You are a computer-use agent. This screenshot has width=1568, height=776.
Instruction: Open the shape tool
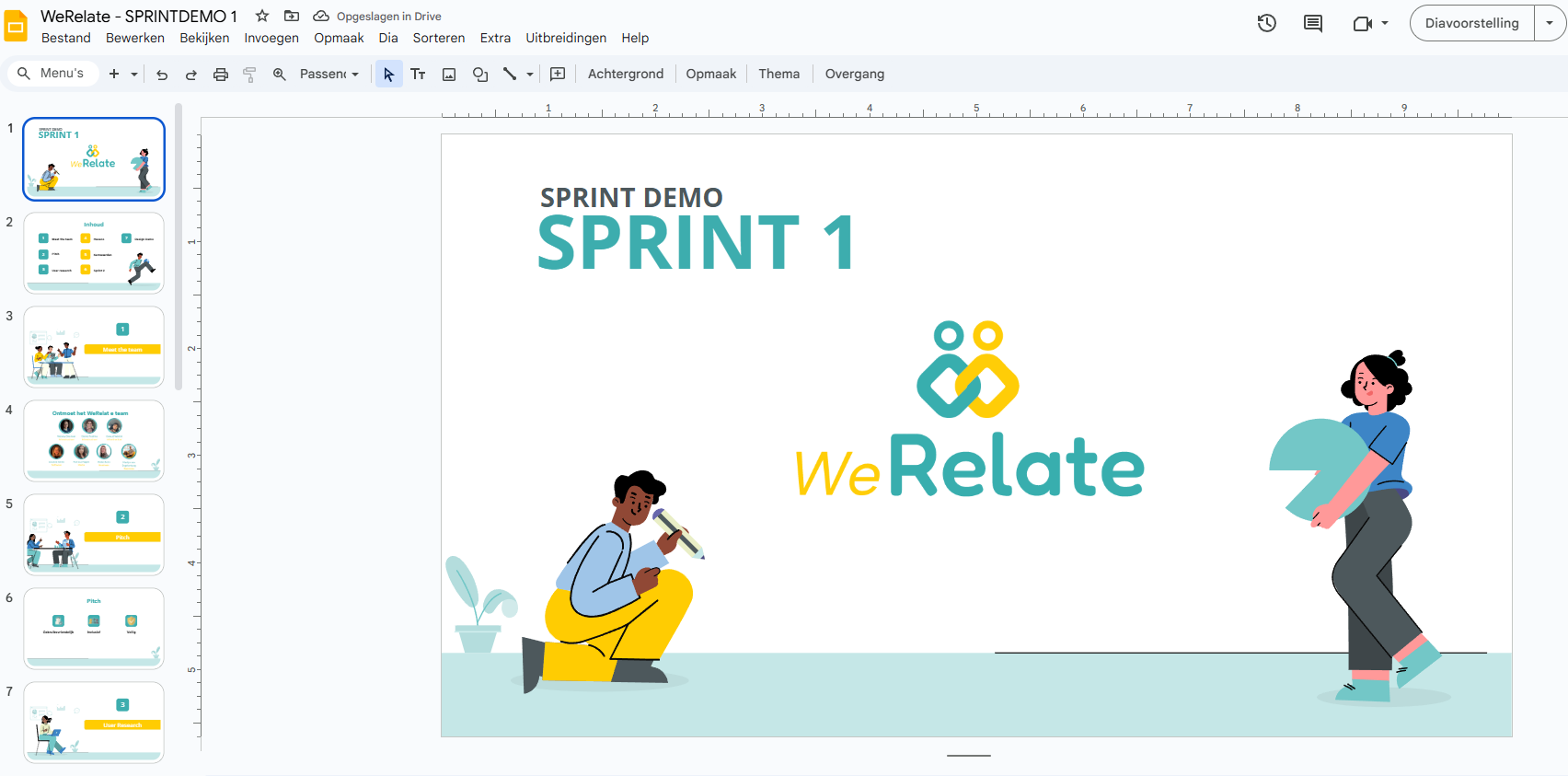(x=479, y=75)
